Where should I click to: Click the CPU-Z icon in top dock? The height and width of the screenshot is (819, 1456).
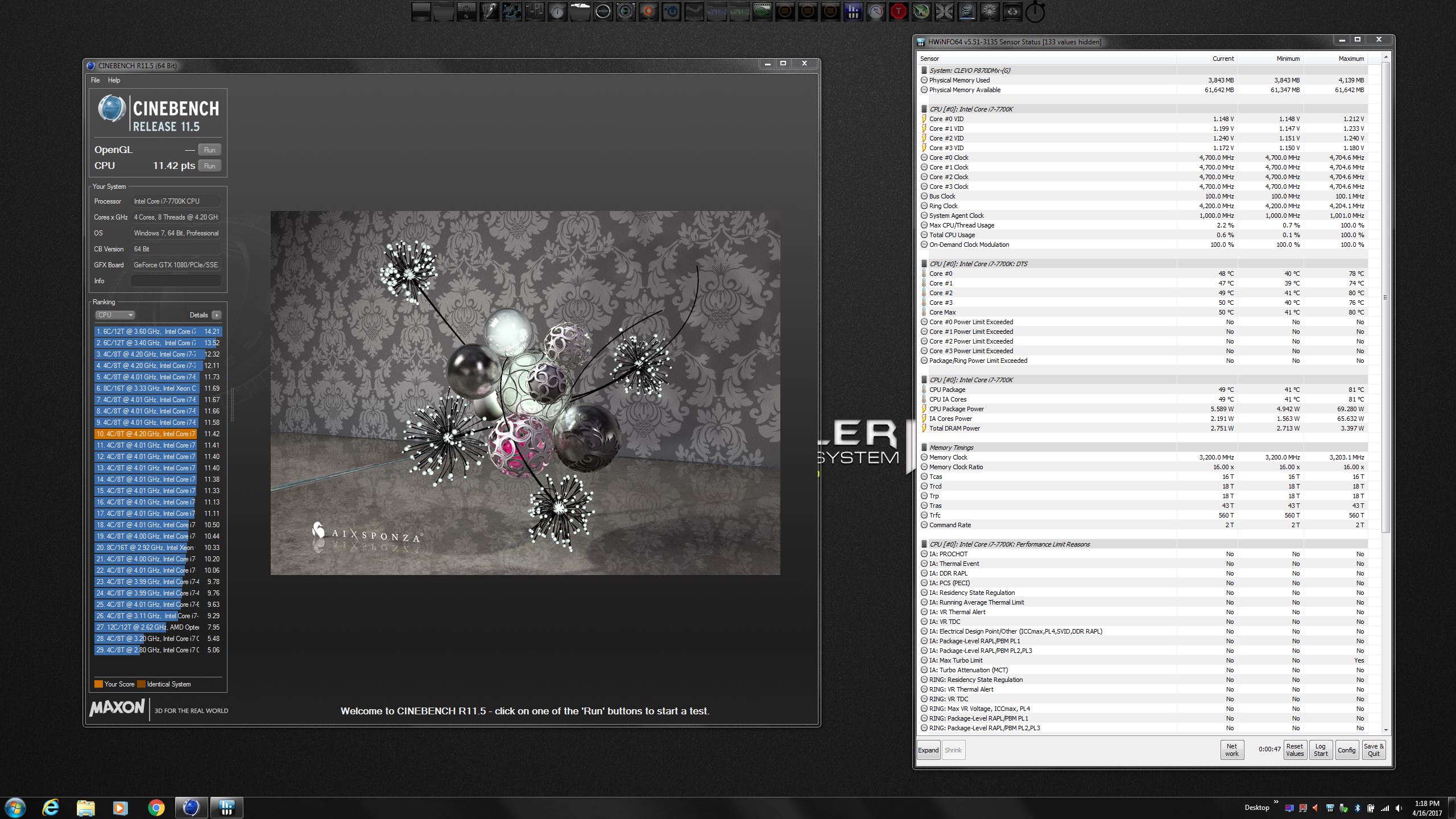[716, 11]
